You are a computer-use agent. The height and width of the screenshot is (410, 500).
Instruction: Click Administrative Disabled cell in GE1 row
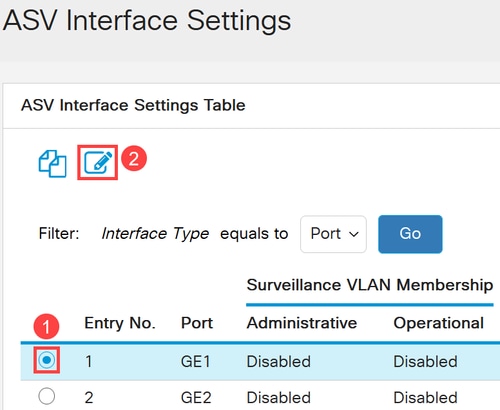tap(279, 362)
